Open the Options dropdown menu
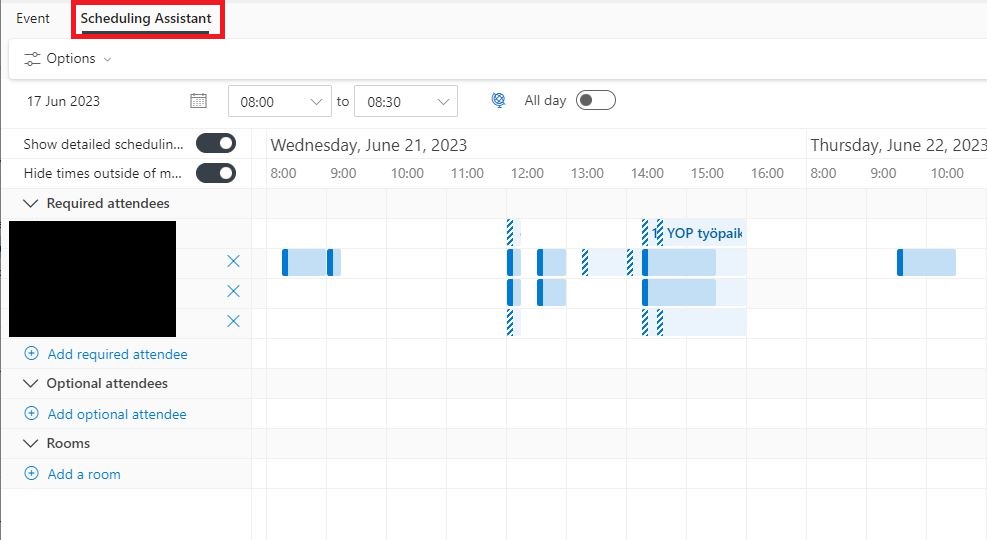 (x=67, y=59)
